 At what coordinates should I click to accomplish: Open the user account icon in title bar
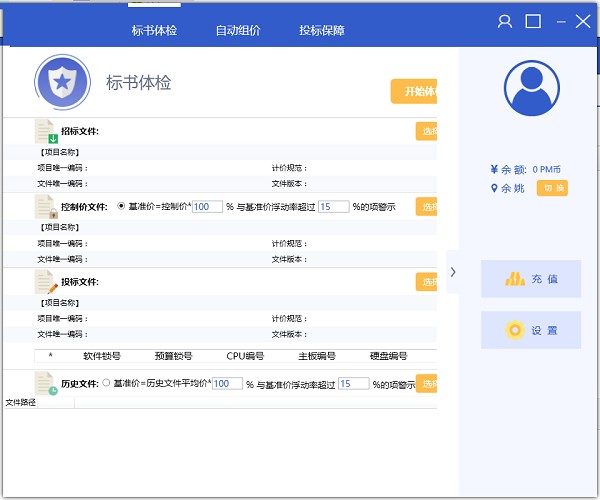(505, 21)
